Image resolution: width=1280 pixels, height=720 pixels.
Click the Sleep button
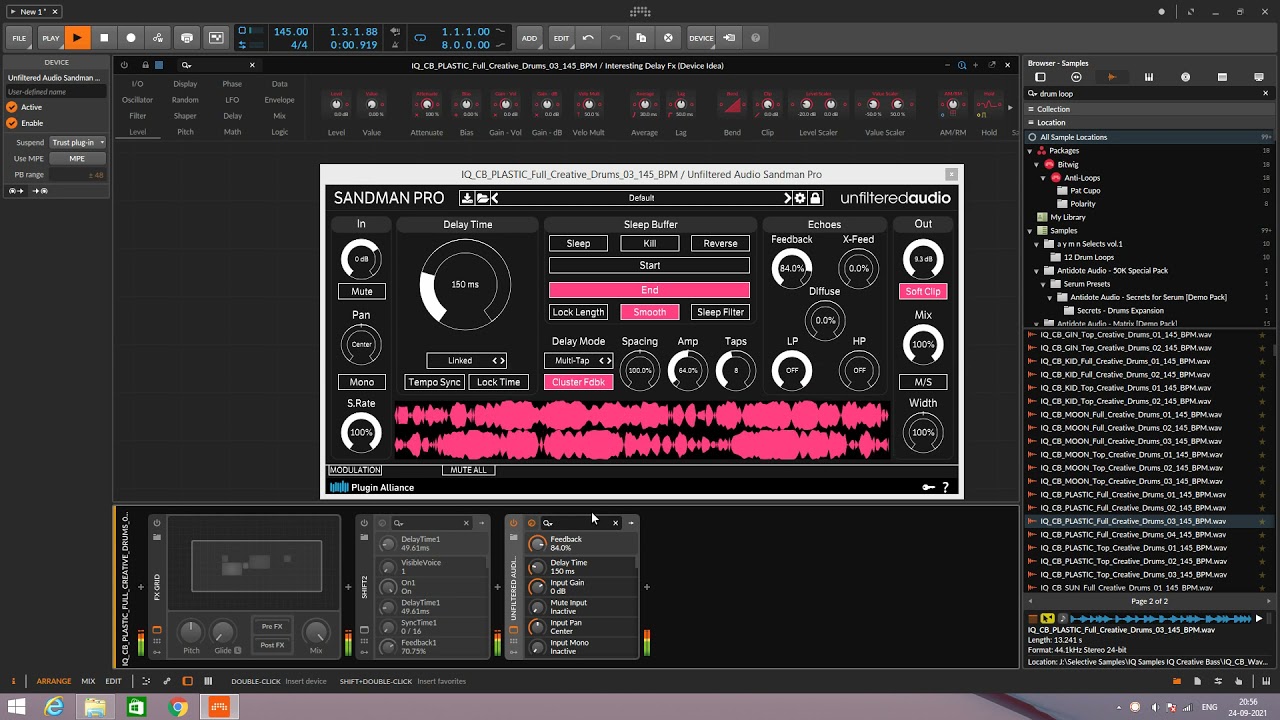(578, 243)
